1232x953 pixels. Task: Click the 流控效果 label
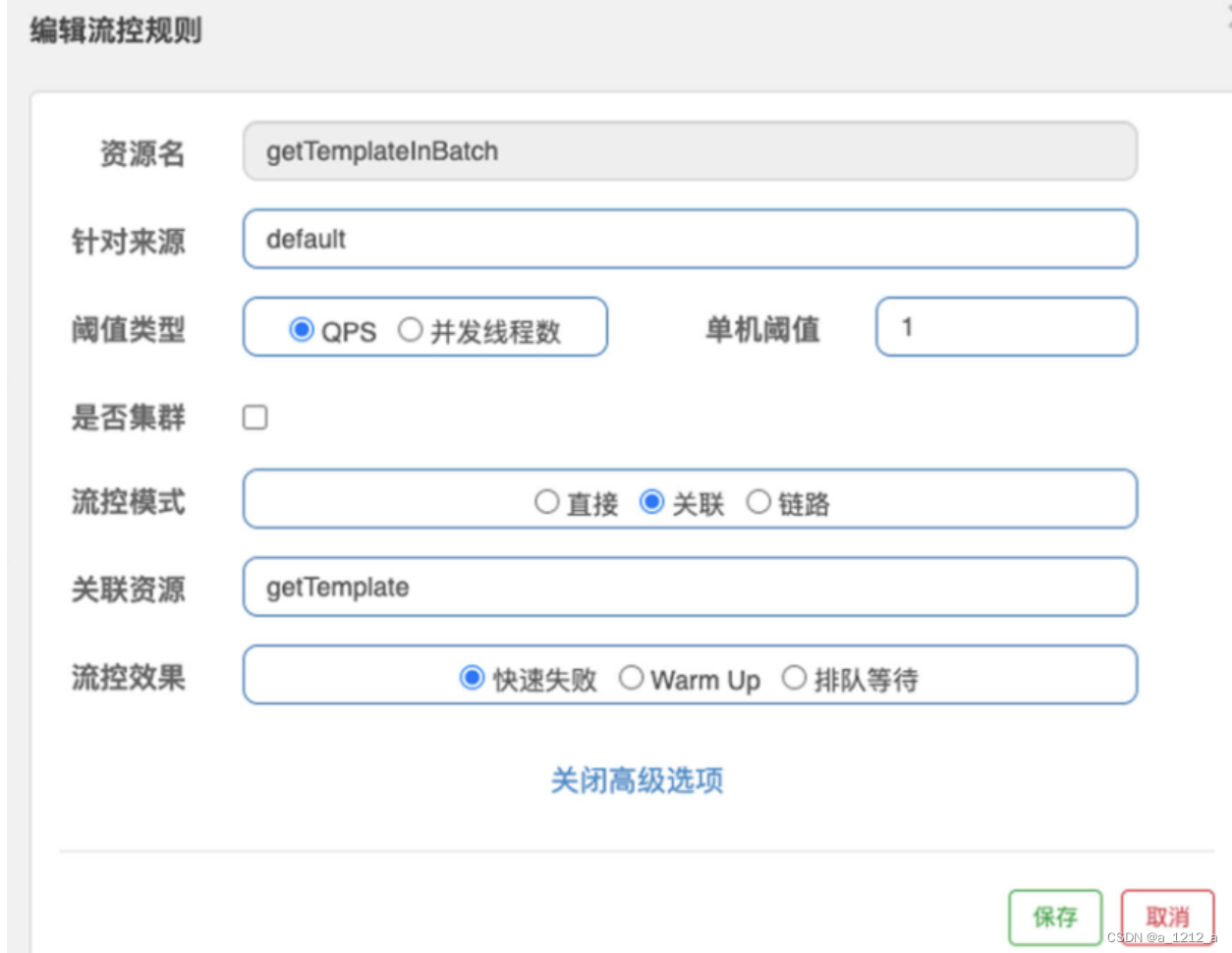128,677
